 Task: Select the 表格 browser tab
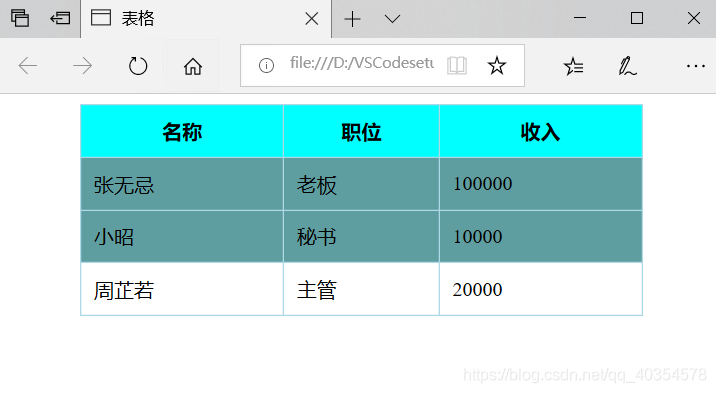point(205,19)
